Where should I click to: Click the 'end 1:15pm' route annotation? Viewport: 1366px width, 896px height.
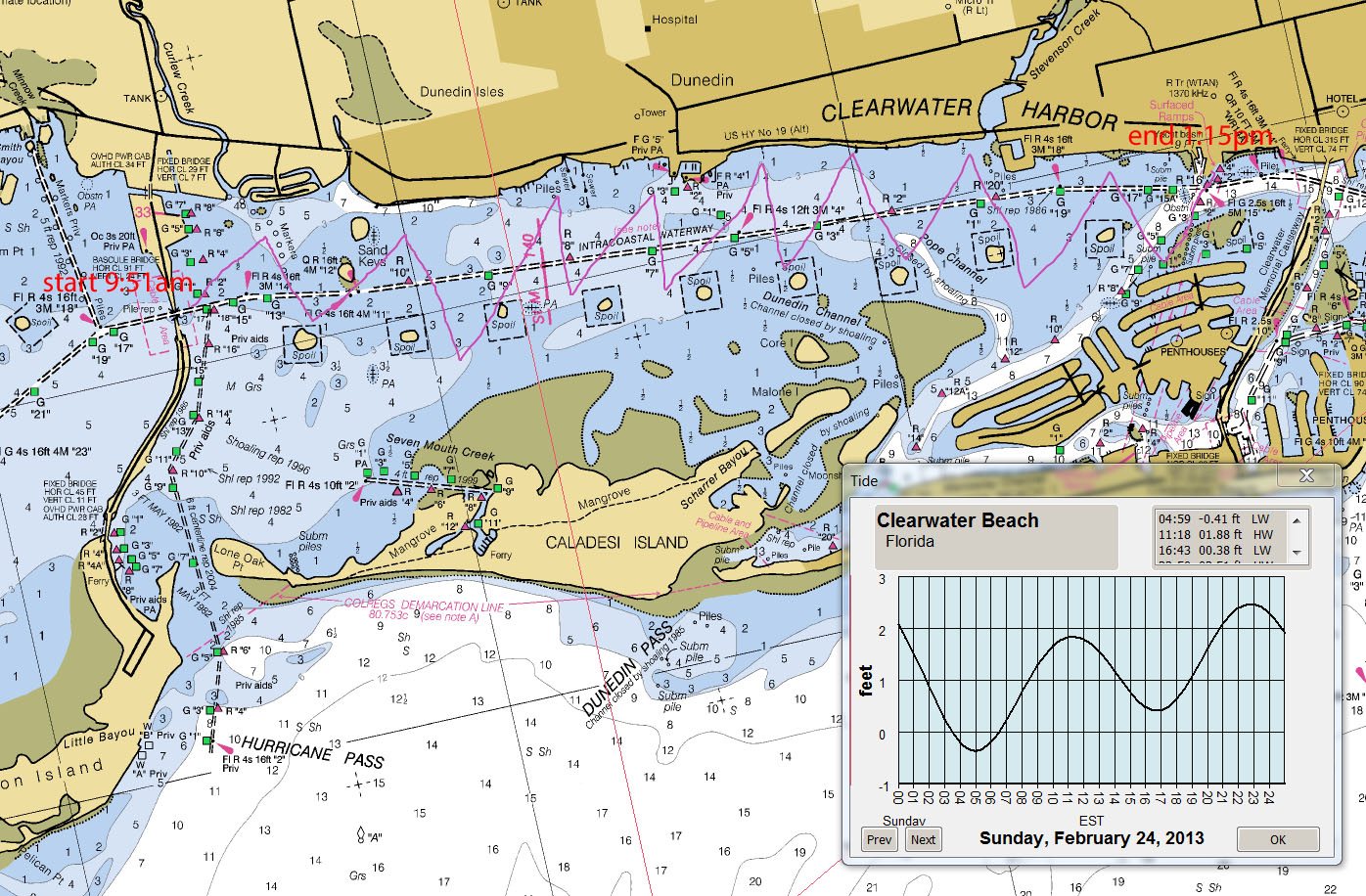(1201, 137)
